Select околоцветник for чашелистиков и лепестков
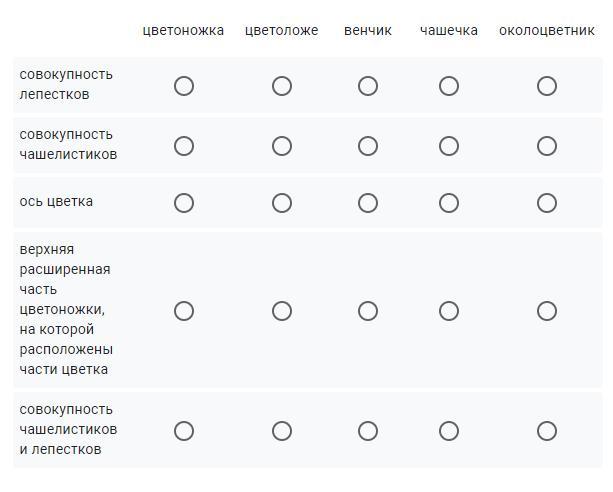This screenshot has width=613, height=492. (x=547, y=431)
